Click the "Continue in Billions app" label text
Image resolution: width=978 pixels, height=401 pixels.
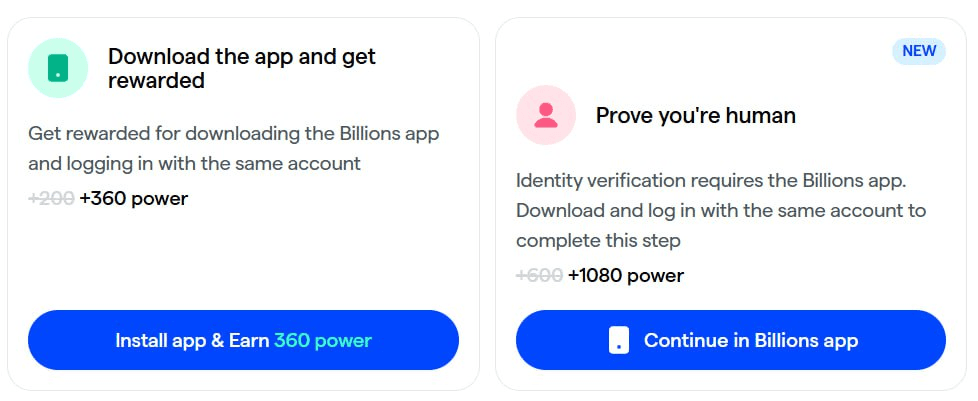click(x=751, y=340)
